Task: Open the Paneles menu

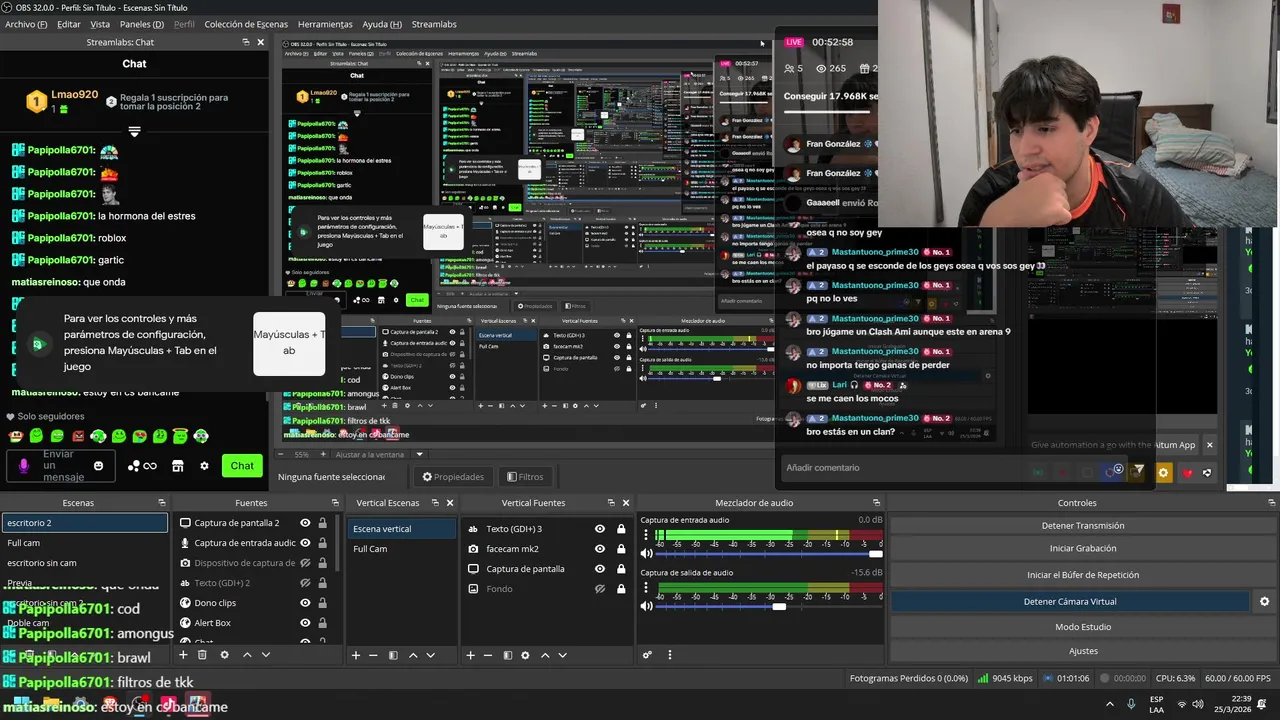Action: pos(142,24)
